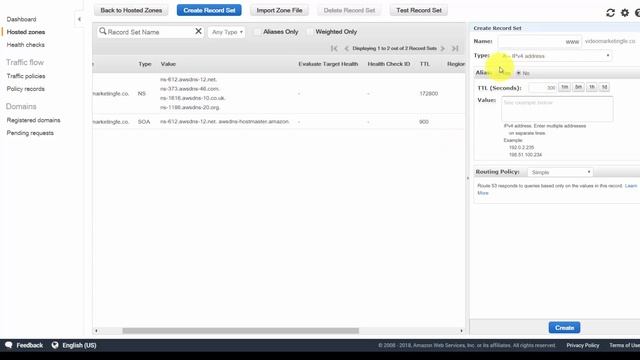This screenshot has width=640, height=360.
Task: Select the NS record row
Action: pos(278,93)
